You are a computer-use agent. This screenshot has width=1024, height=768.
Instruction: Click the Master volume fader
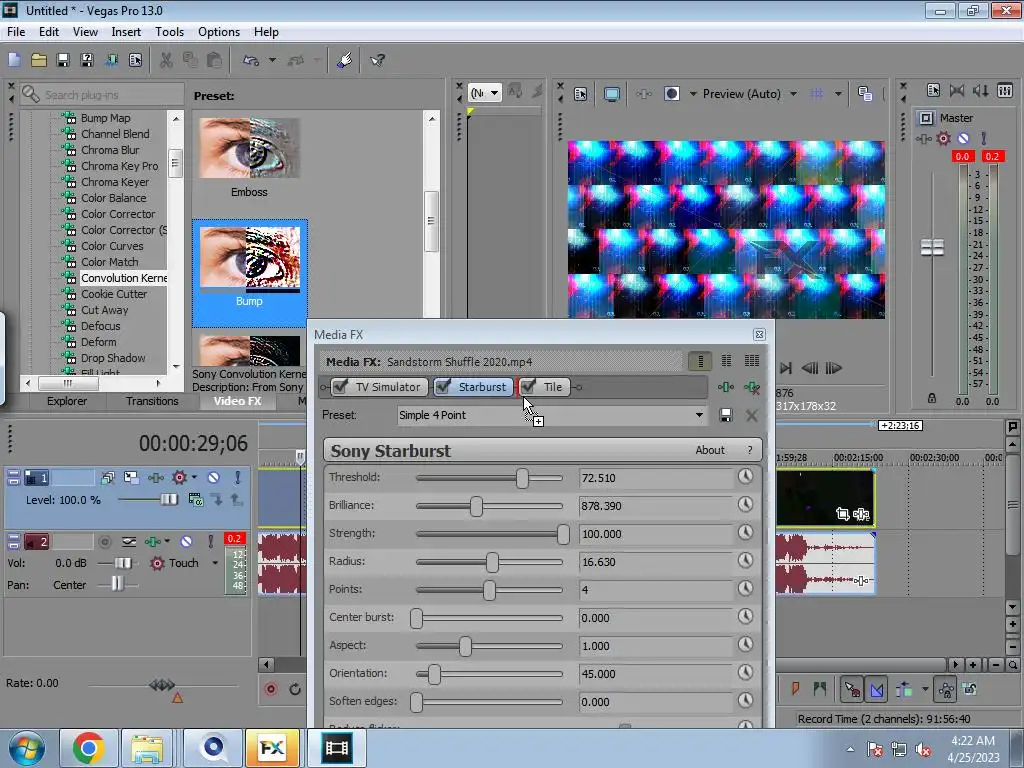pyautogui.click(x=932, y=248)
